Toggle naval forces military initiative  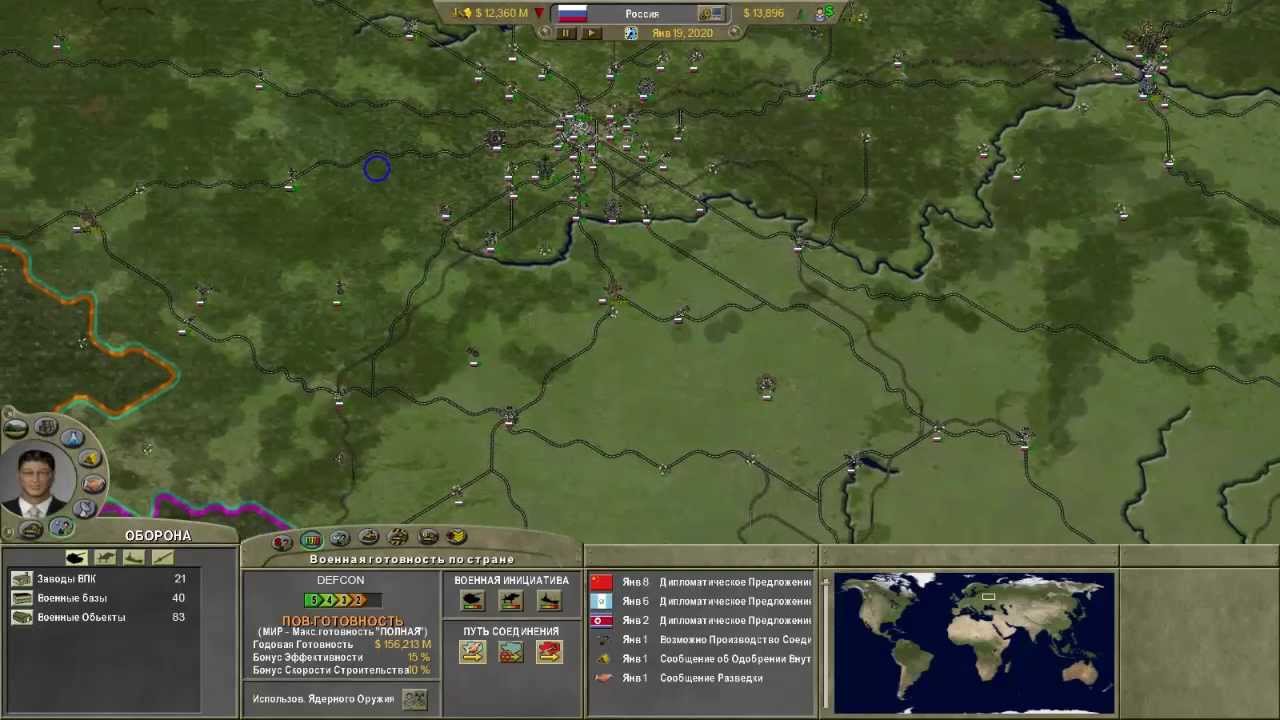pos(549,601)
